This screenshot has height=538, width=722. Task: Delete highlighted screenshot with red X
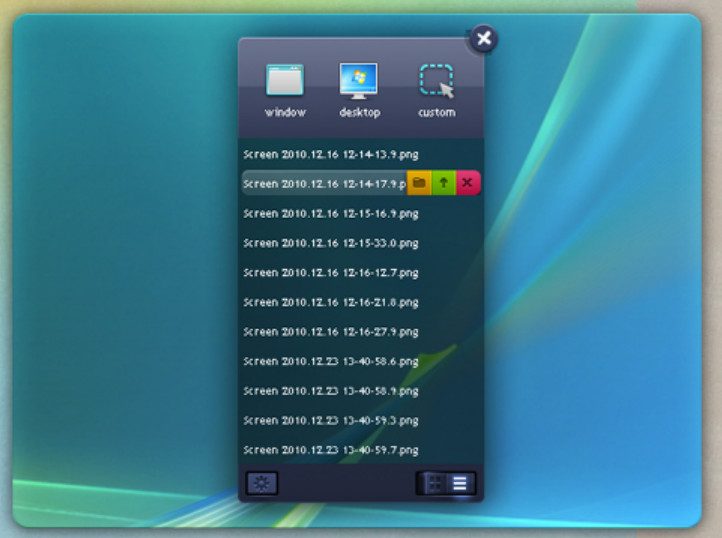pyautogui.click(x=468, y=183)
